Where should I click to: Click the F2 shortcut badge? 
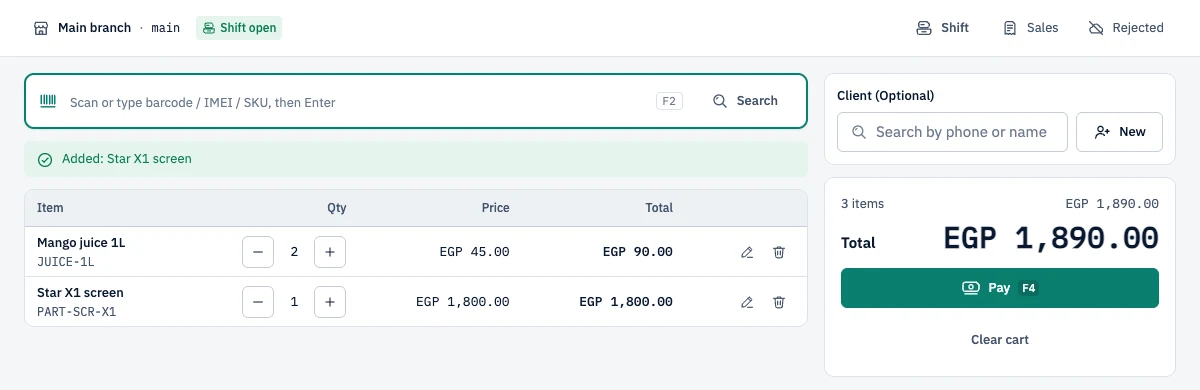pyautogui.click(x=669, y=101)
